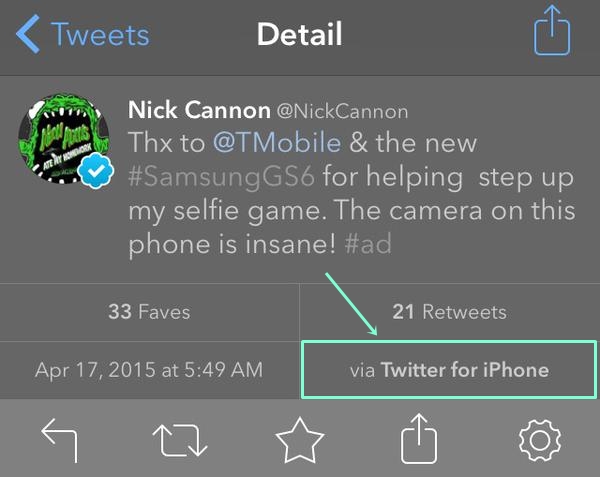Viewport: 600px width, 477px height.
Task: Tap the @NickCannon handle
Action: [x=342, y=111]
